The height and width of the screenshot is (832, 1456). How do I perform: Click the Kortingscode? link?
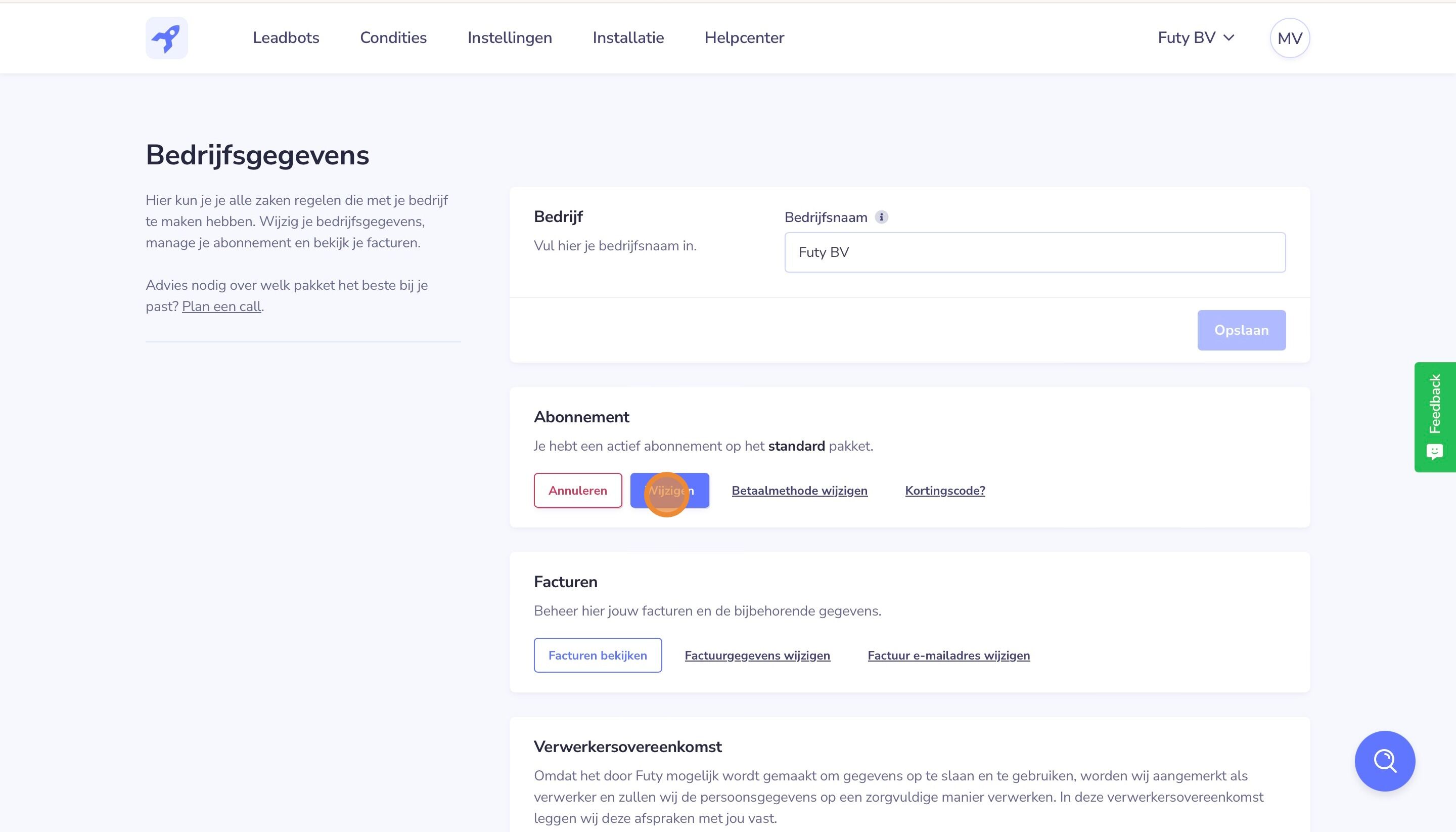click(945, 490)
